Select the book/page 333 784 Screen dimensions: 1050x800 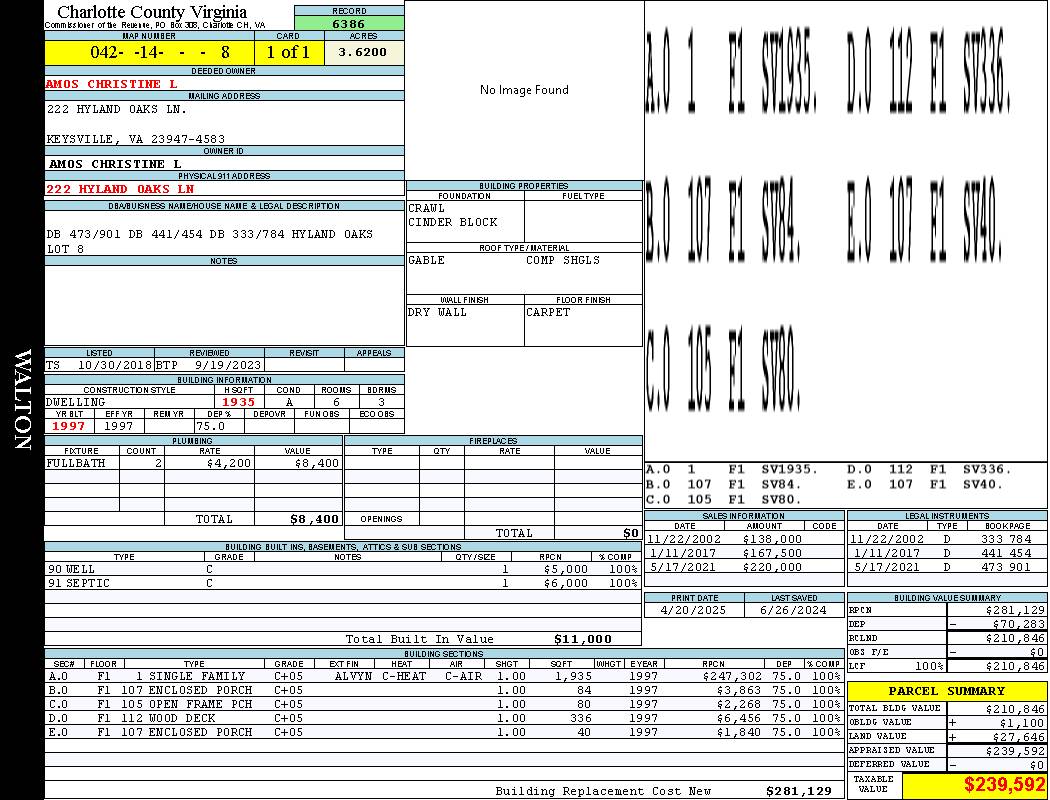click(1006, 539)
